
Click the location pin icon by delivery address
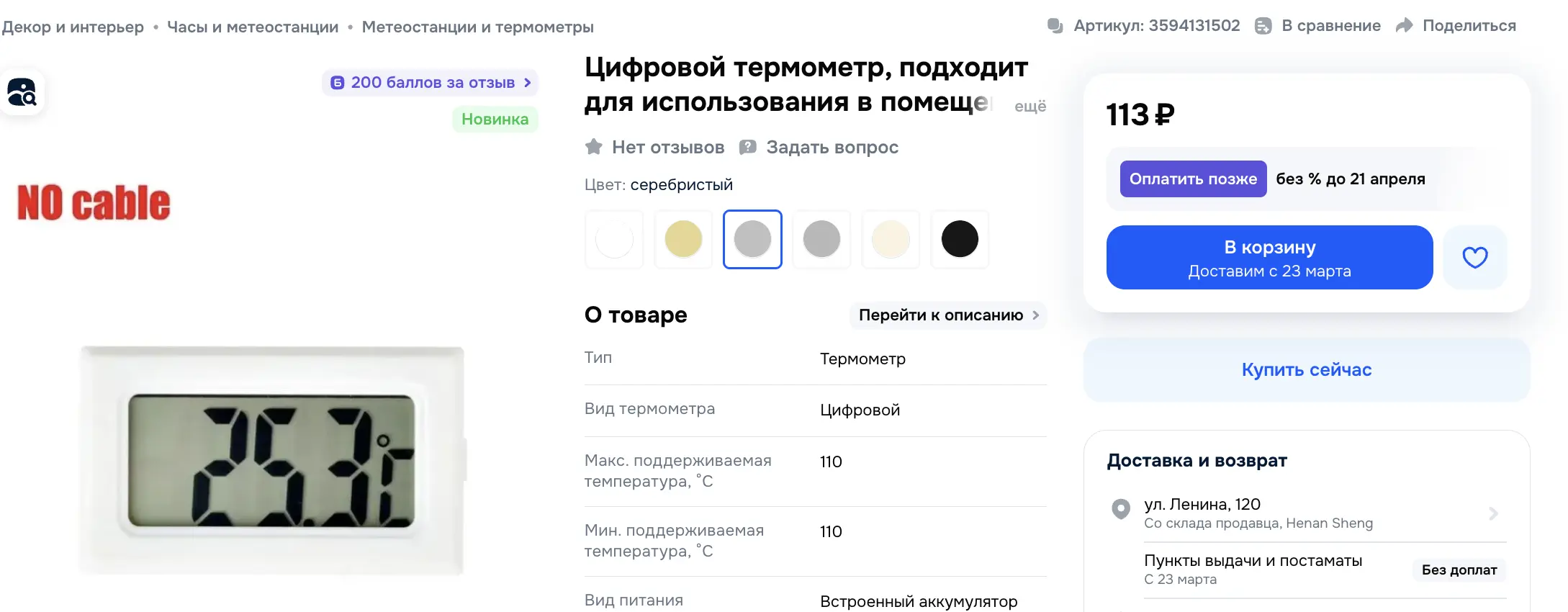(x=1120, y=509)
